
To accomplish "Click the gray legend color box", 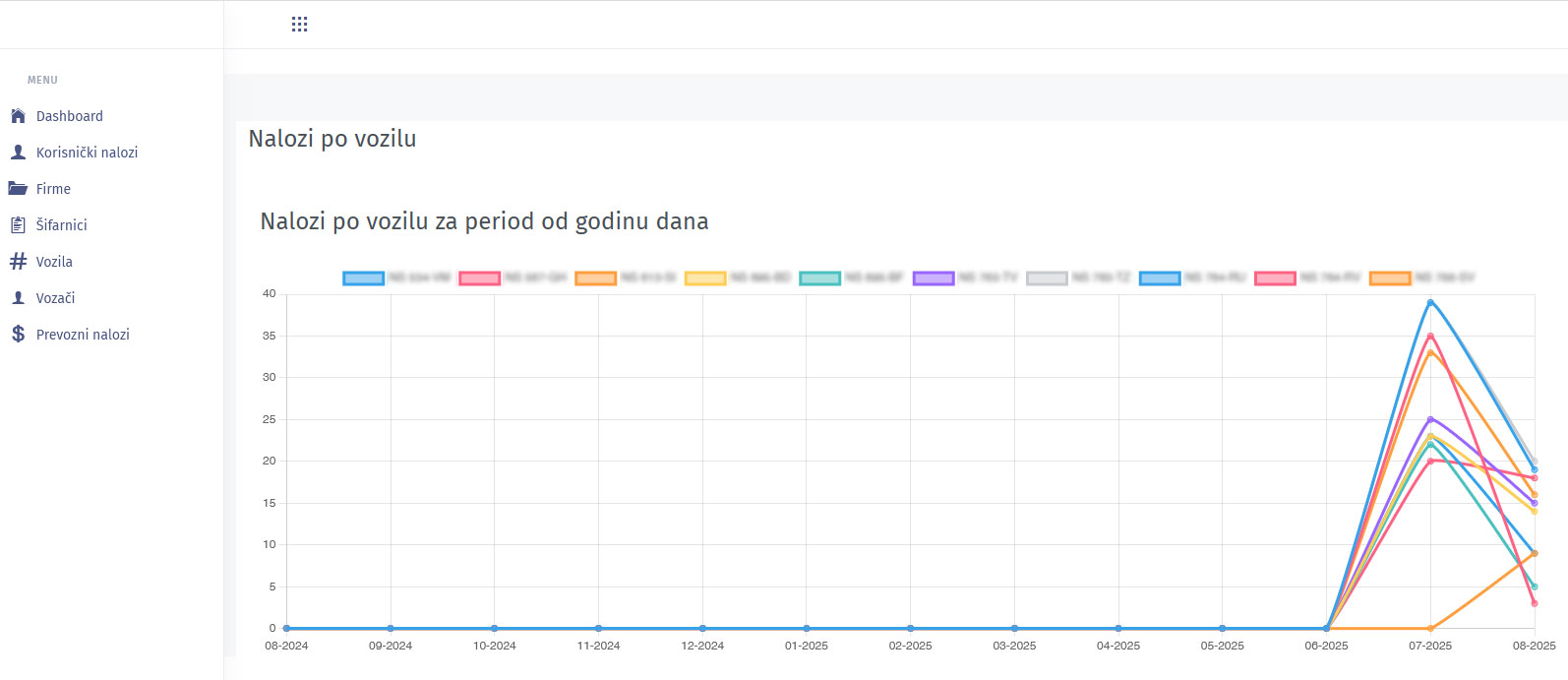I will (x=1047, y=278).
